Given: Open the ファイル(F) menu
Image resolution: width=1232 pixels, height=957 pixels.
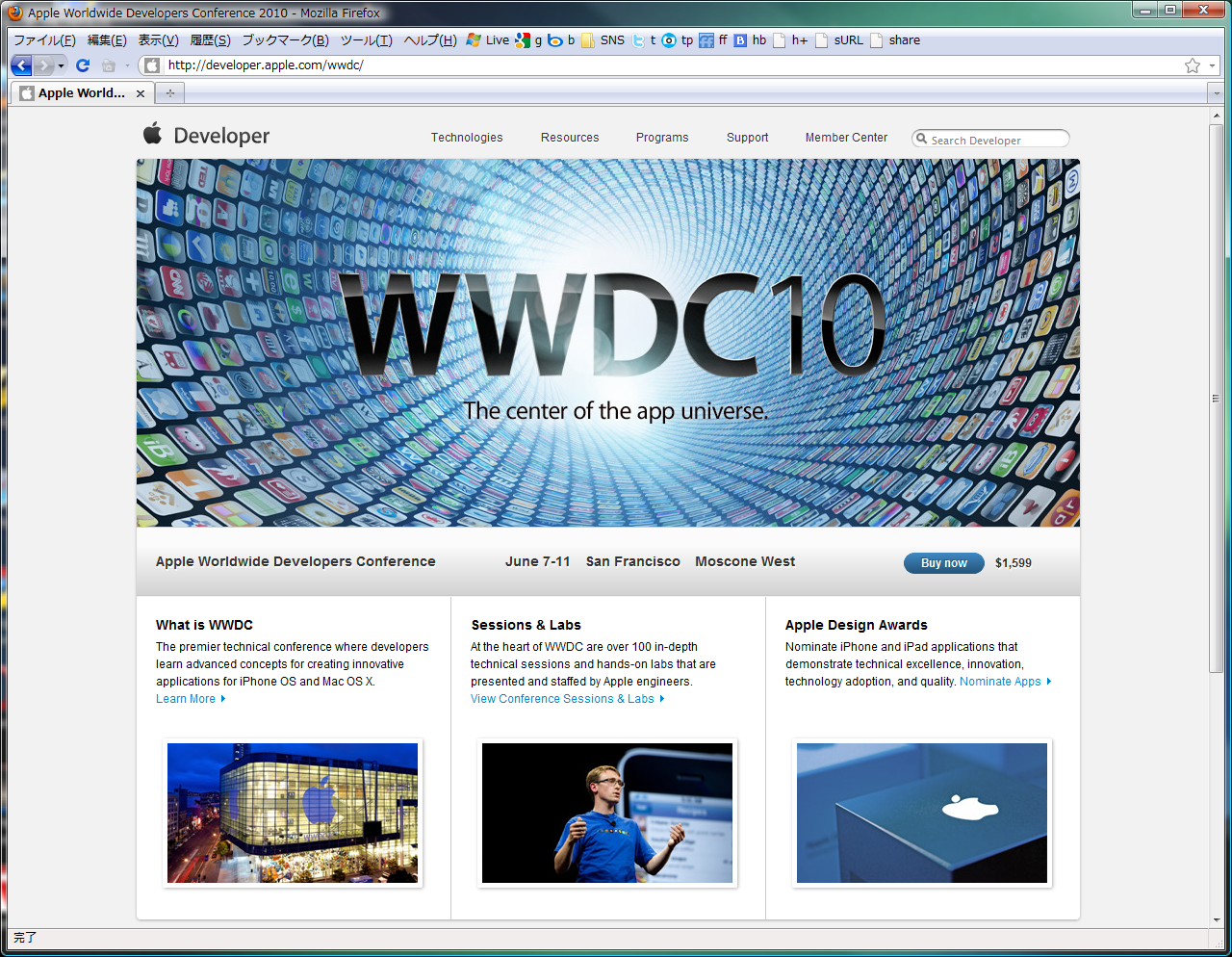Looking at the screenshot, I should click(44, 40).
